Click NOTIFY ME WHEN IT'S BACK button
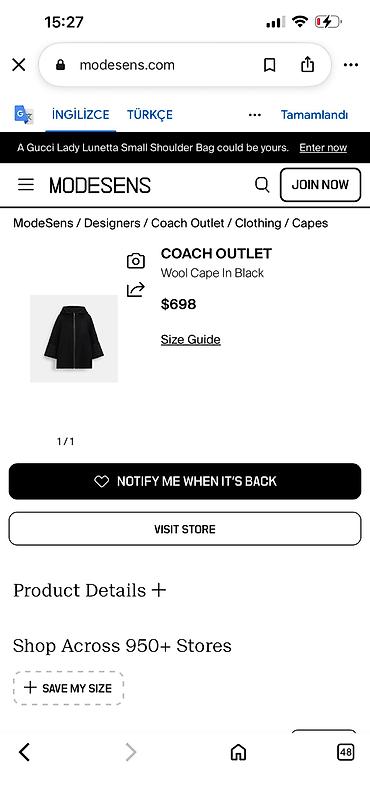Image resolution: width=370 pixels, height=800 pixels. [x=185, y=481]
